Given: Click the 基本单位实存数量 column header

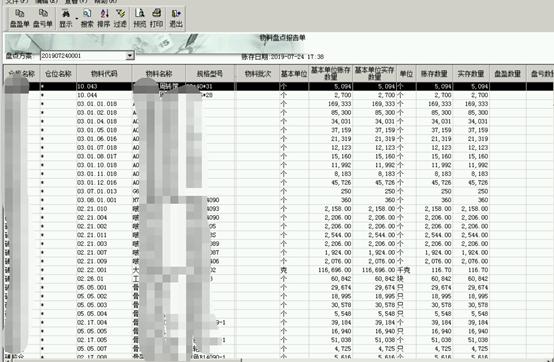Looking at the screenshot, I should [375, 74].
